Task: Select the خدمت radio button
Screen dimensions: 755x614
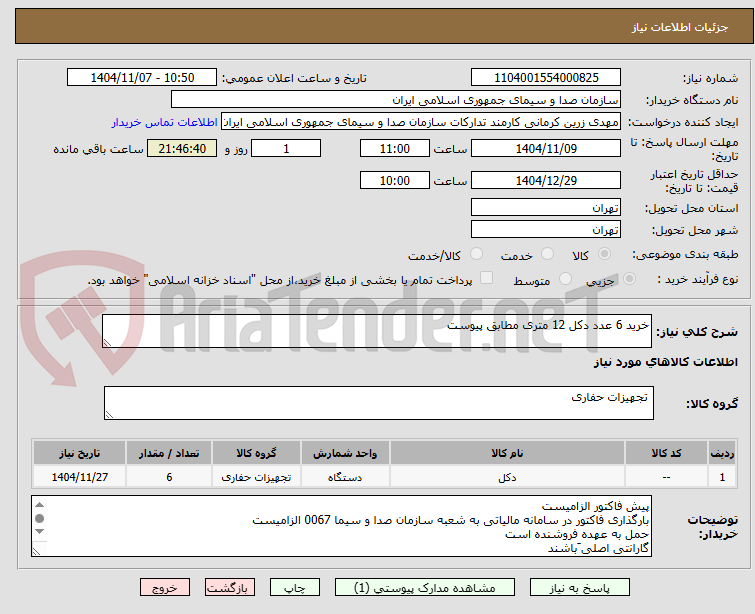Action: [x=547, y=254]
